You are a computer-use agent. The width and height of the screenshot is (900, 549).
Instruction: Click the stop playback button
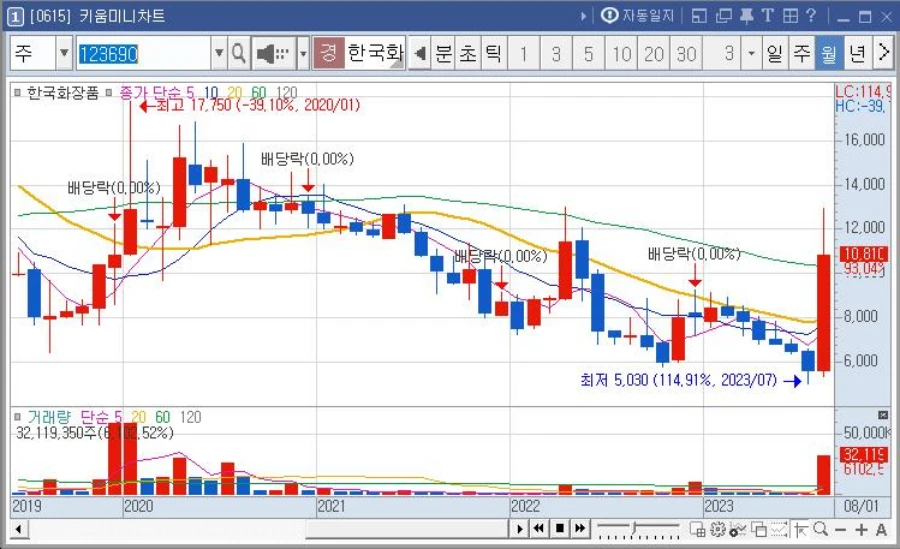(560, 528)
